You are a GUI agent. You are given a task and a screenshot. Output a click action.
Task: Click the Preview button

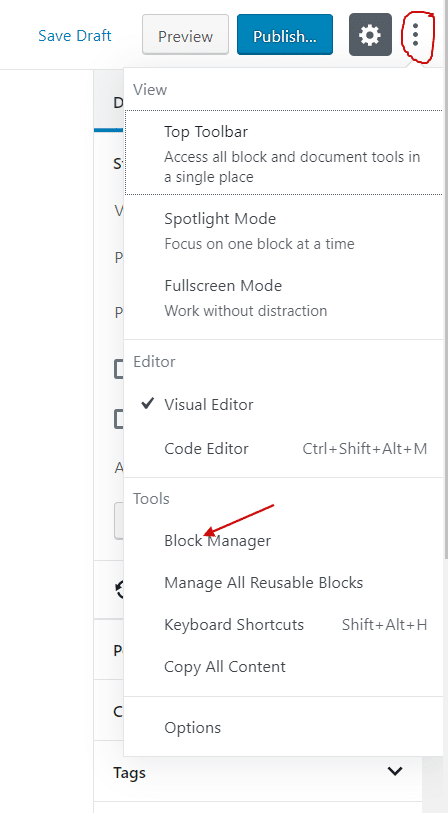[186, 35]
